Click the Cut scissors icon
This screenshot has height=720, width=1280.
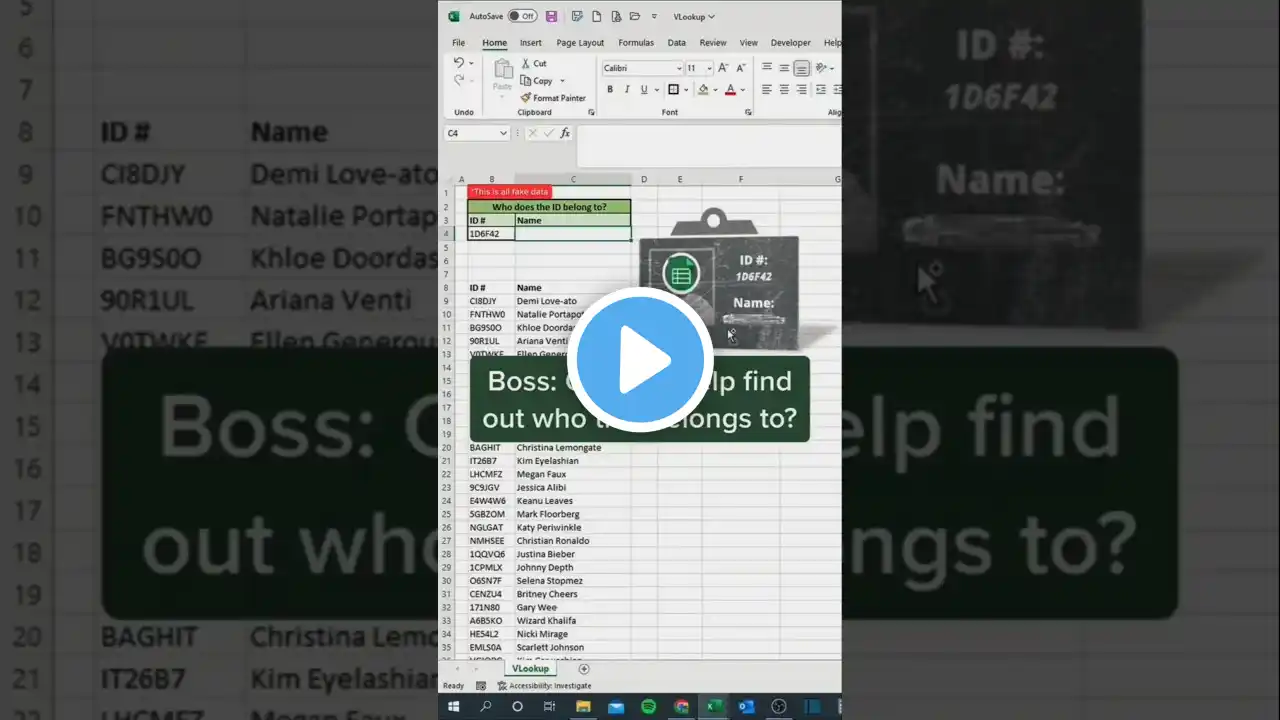click(526, 63)
